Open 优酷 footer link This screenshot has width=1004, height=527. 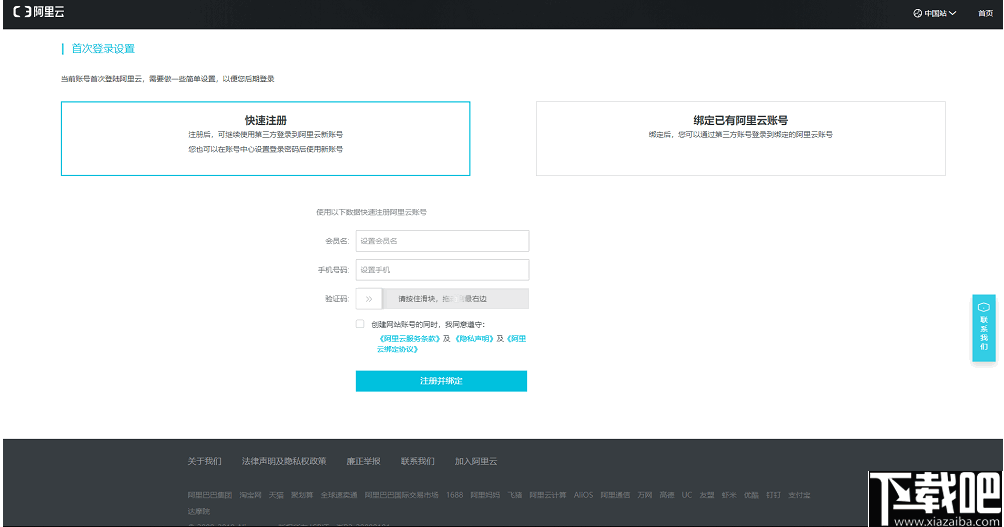point(751,495)
